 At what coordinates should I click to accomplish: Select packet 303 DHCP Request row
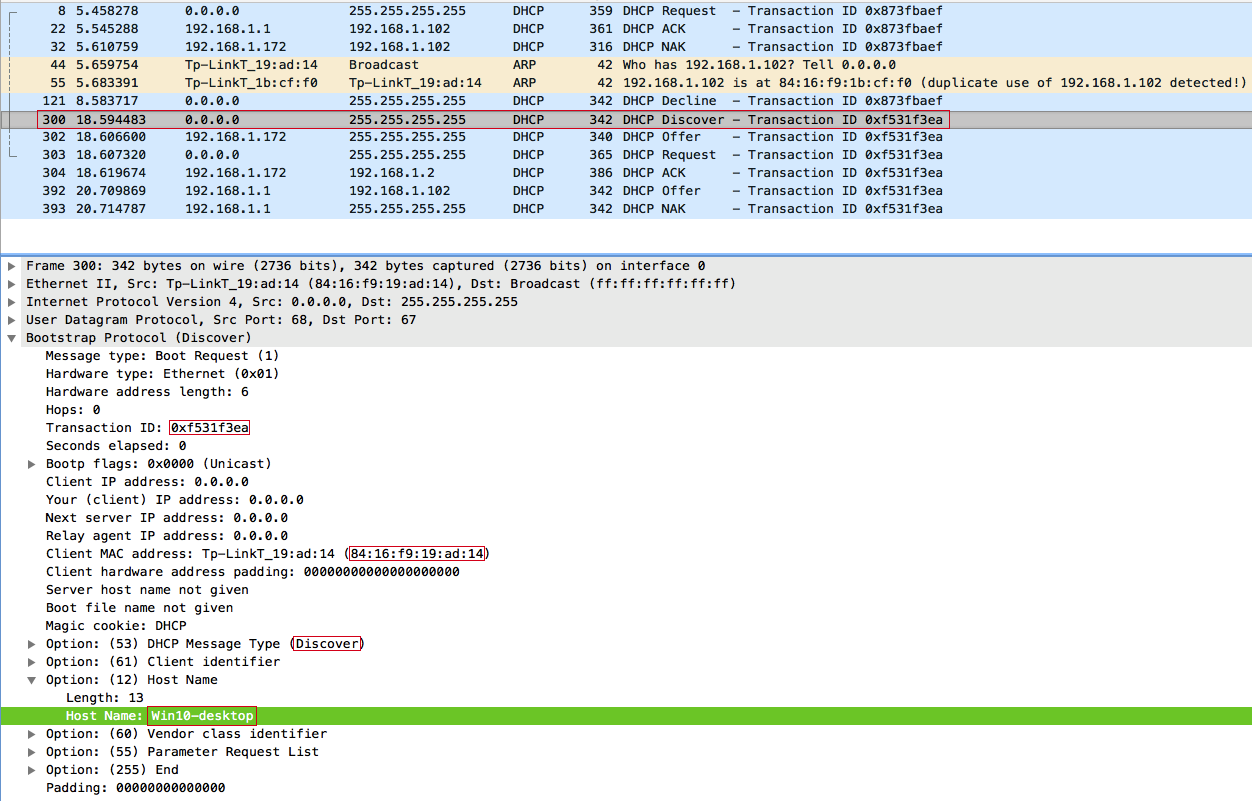(x=626, y=155)
